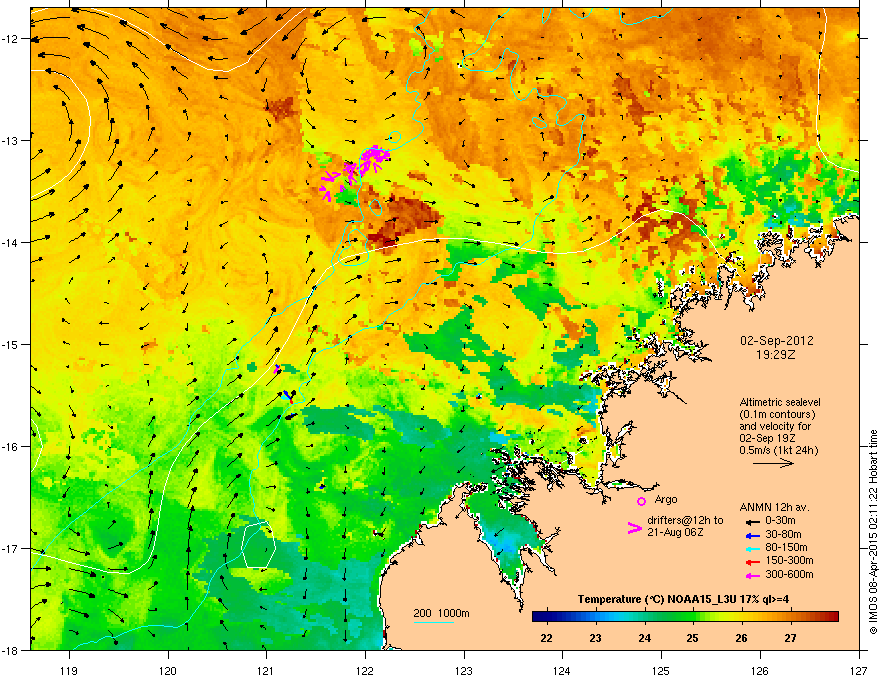Click the '150-300m' depth label
The width and height of the screenshot is (880, 680).
tap(789, 560)
